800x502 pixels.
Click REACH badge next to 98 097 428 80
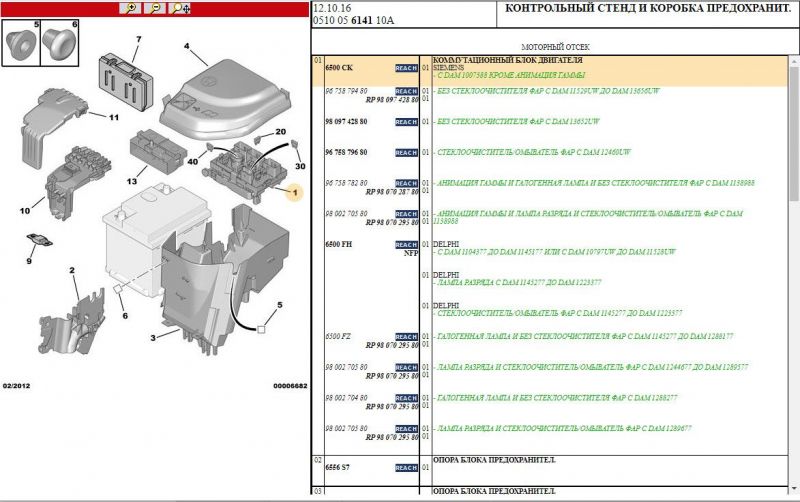406,122
